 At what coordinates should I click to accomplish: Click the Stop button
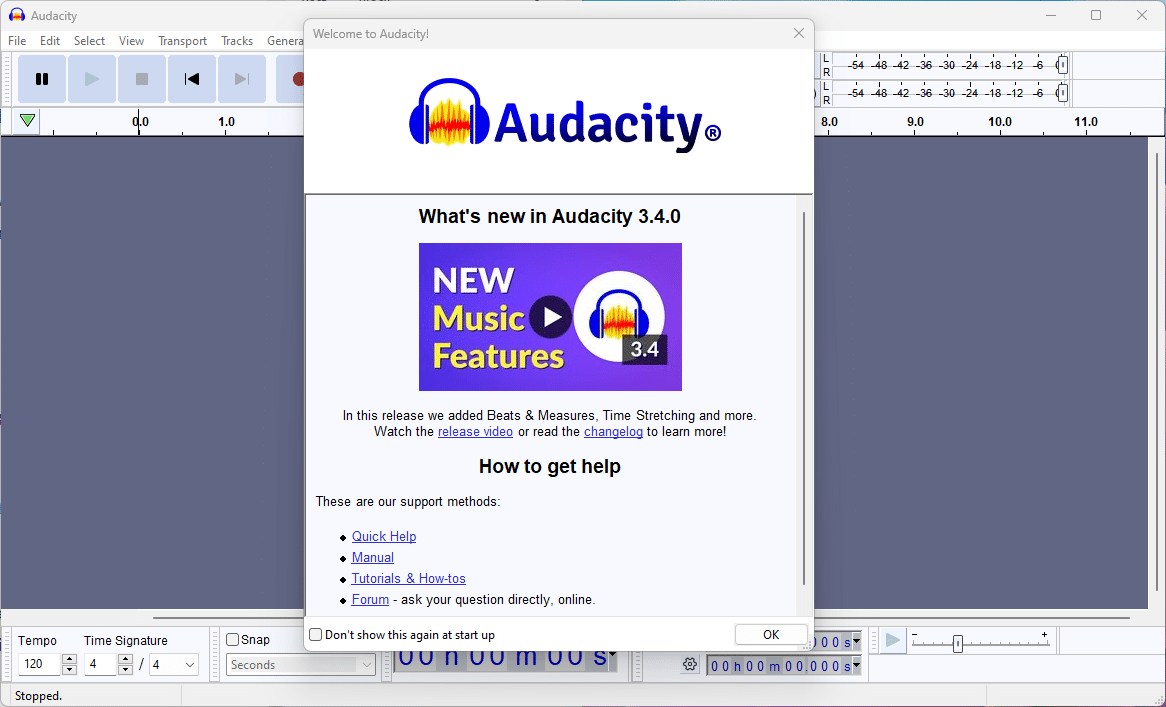point(142,79)
